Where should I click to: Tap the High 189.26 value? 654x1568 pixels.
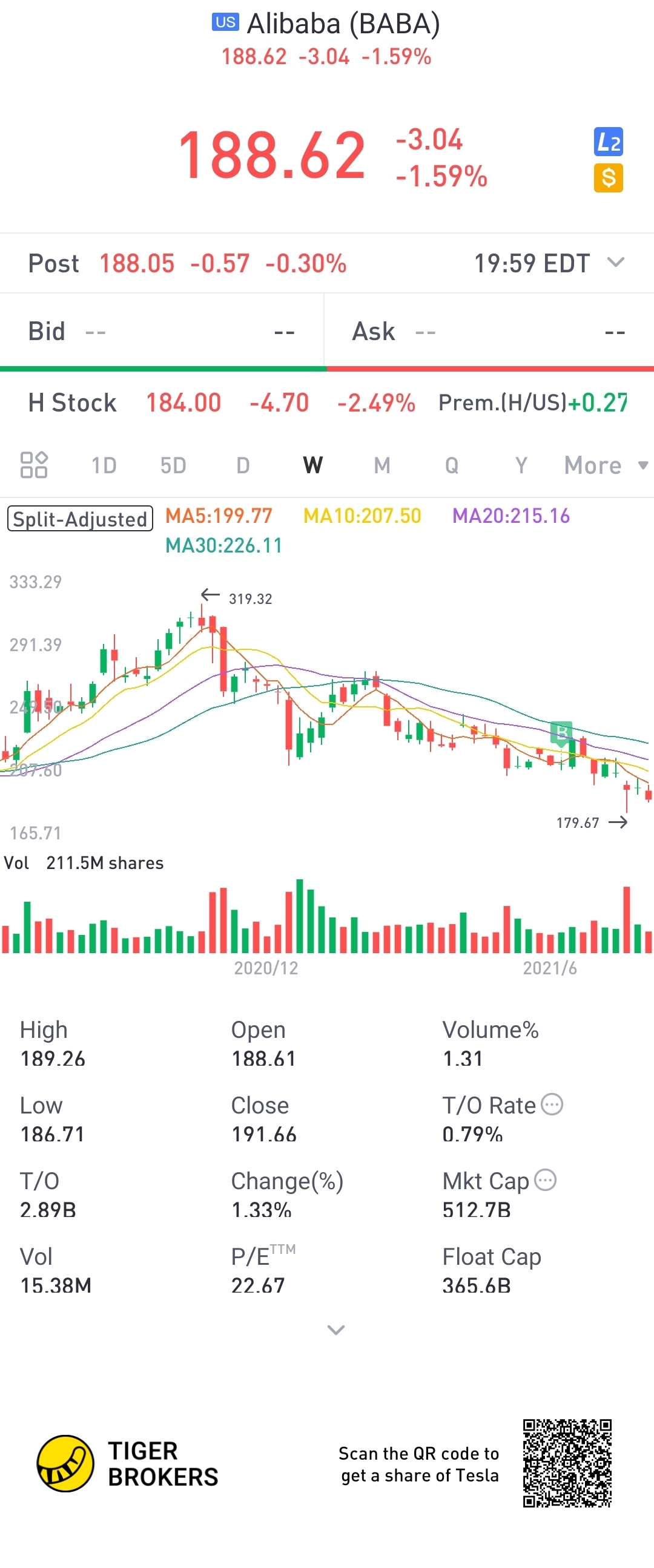point(52,1058)
